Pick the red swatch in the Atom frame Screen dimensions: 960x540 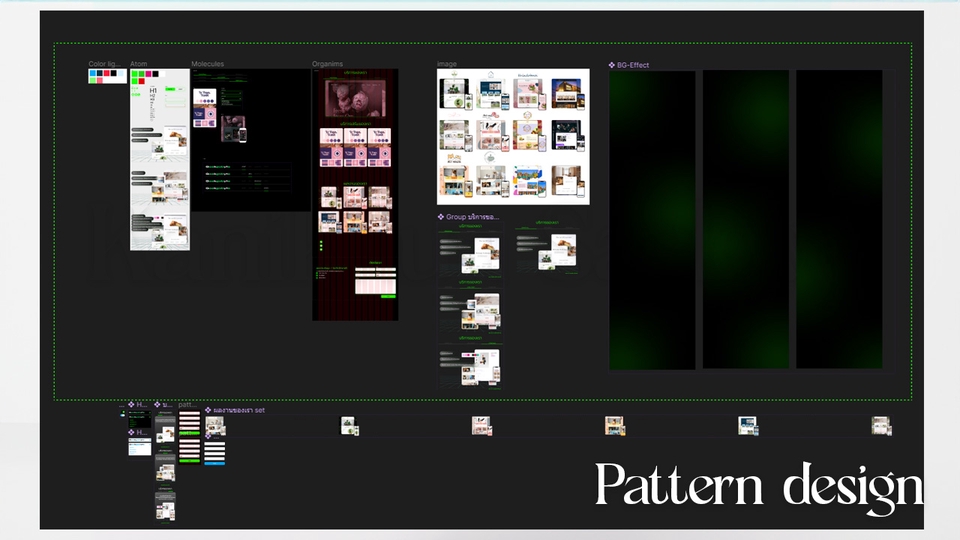click(x=141, y=81)
